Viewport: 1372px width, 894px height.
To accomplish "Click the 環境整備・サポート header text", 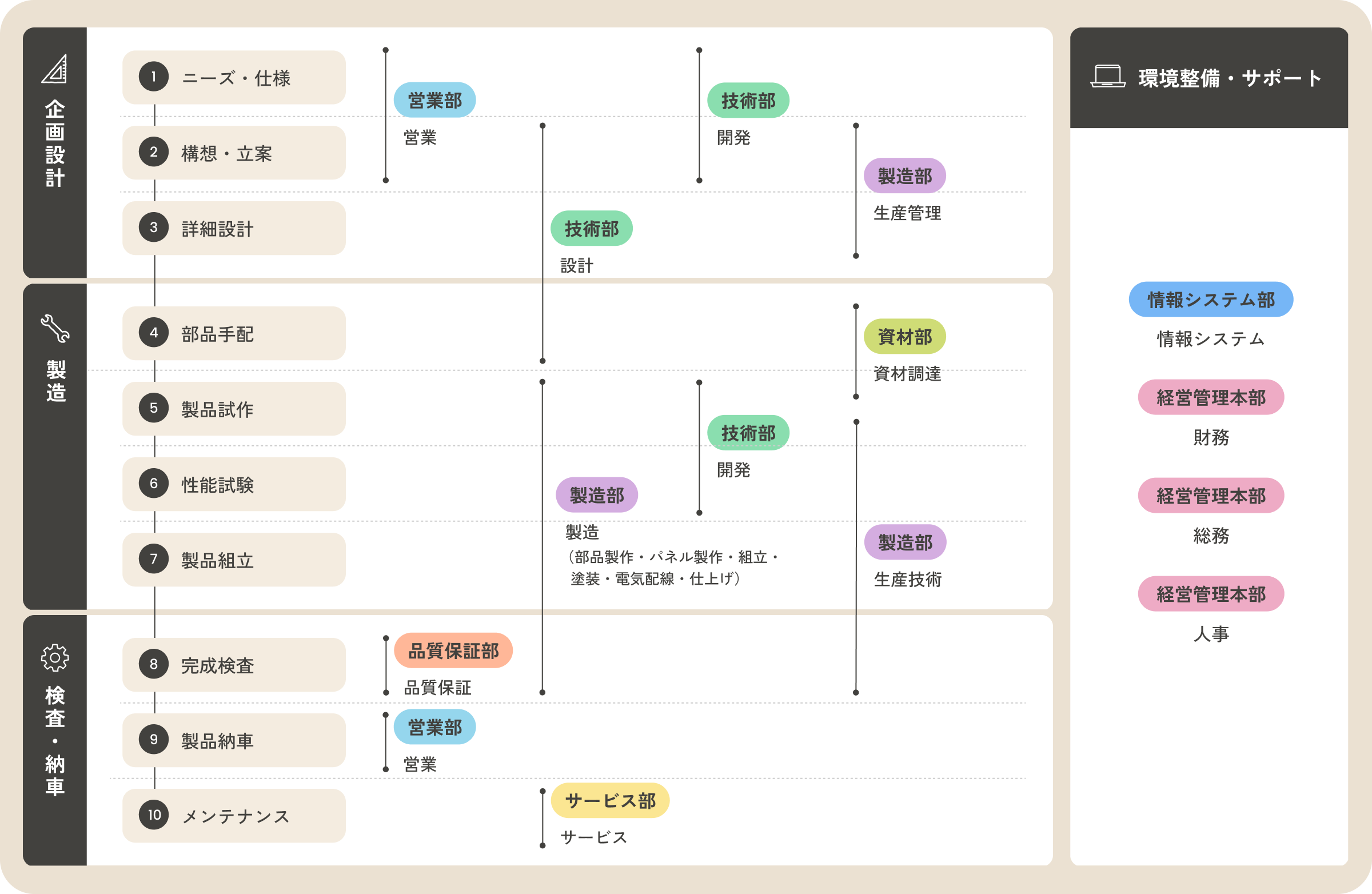I will 1230,78.
